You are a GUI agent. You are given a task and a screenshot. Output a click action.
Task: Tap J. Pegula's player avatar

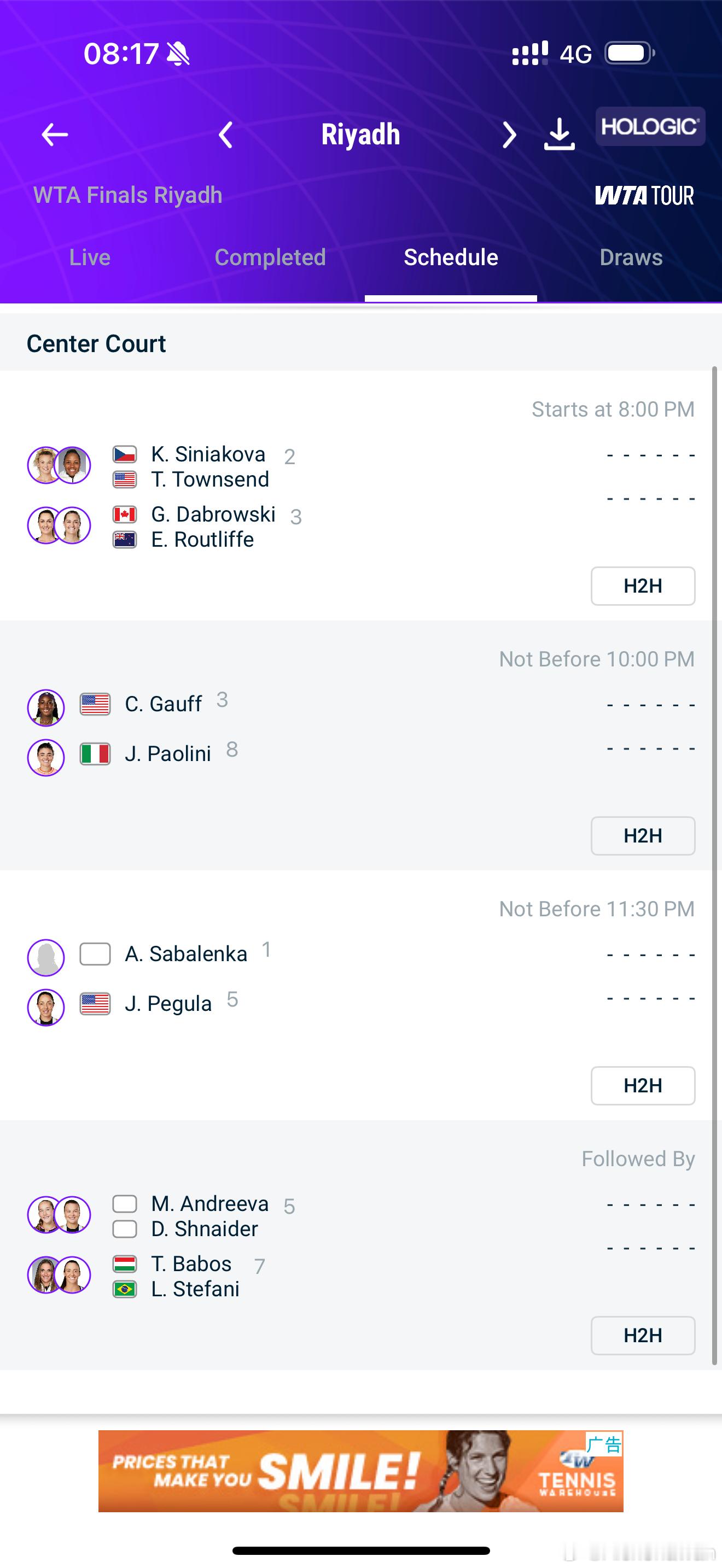click(46, 1008)
